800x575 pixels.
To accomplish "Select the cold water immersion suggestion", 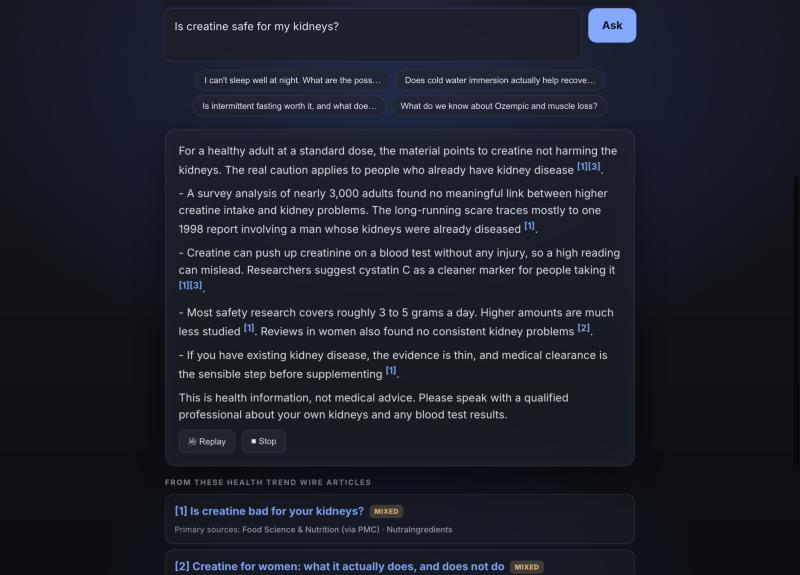I will coord(499,80).
